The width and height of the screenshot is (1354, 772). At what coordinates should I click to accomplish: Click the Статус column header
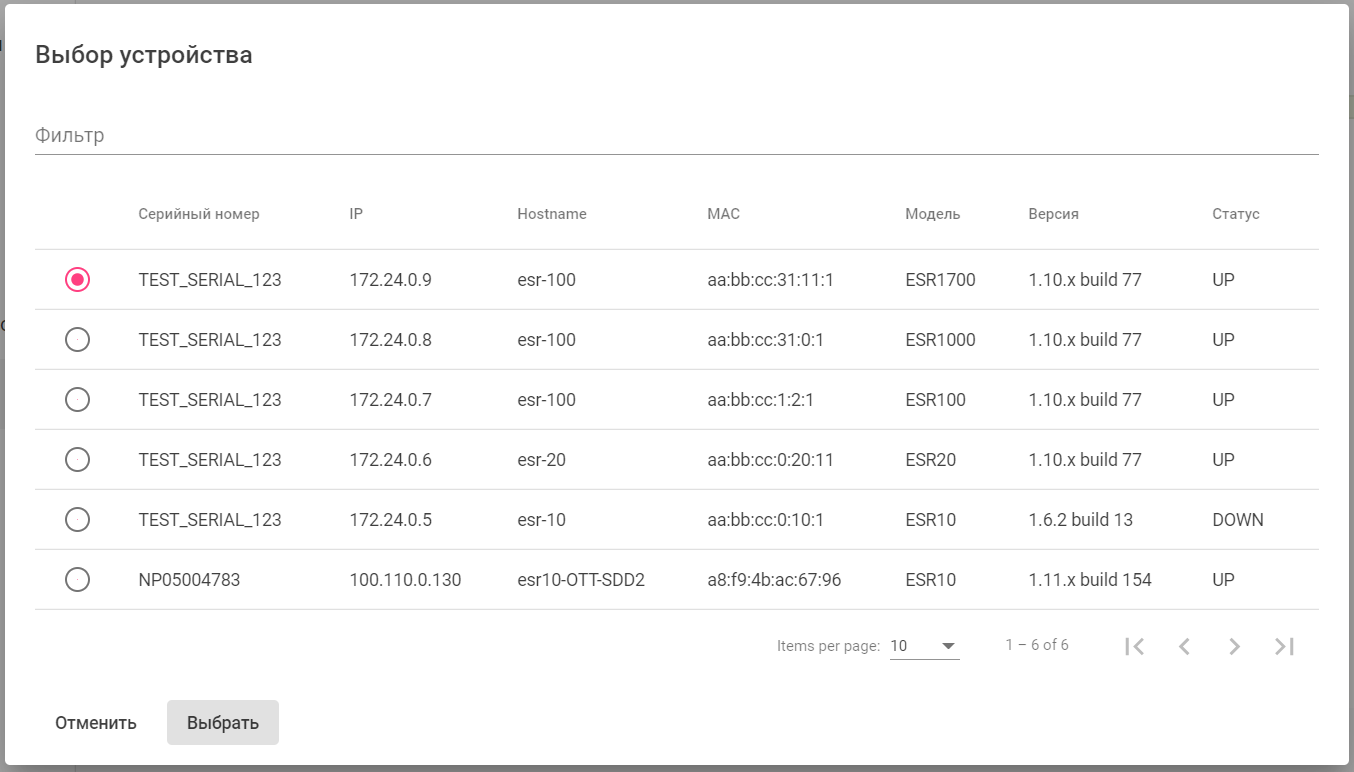[1236, 214]
